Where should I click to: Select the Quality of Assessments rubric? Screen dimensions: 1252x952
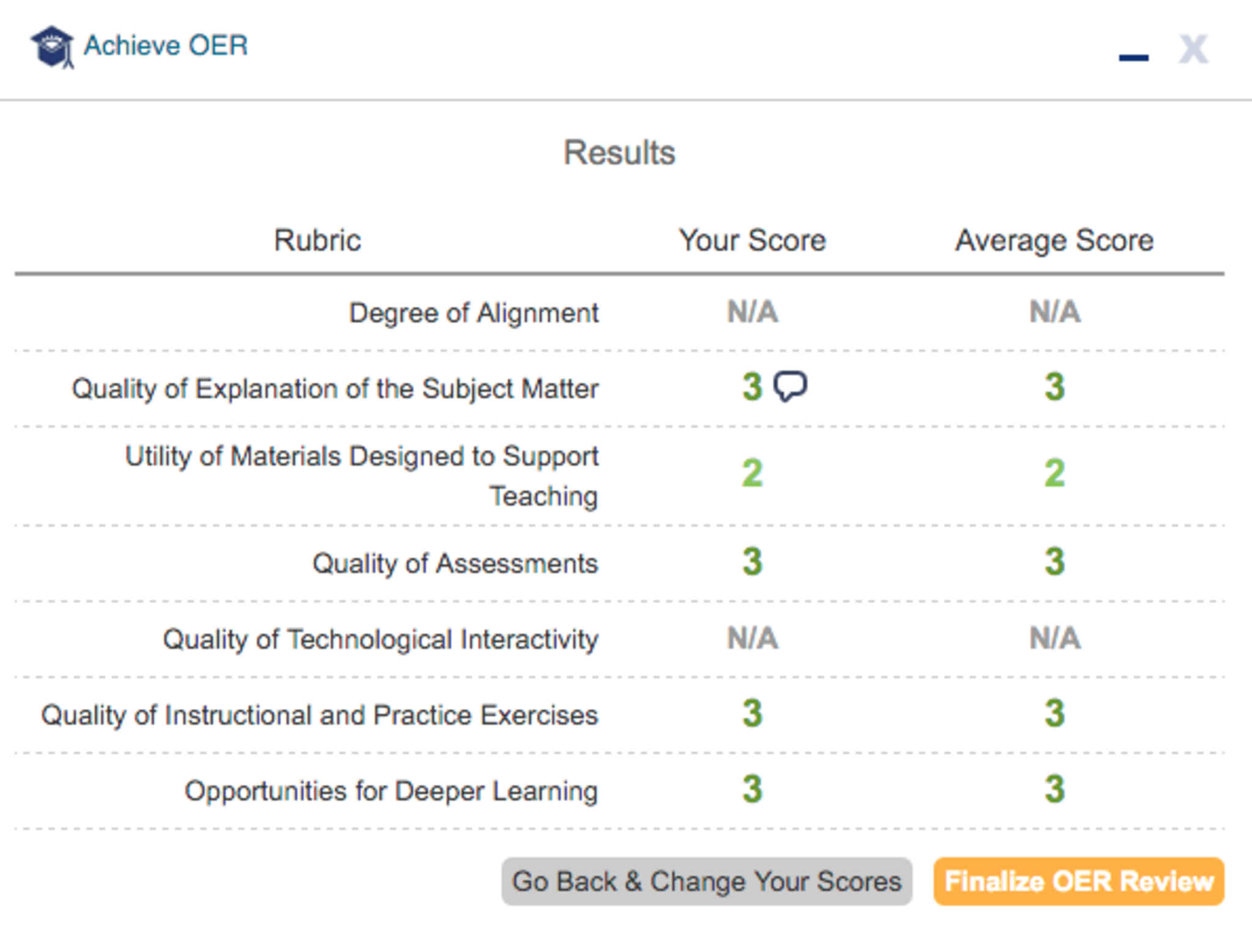[455, 563]
